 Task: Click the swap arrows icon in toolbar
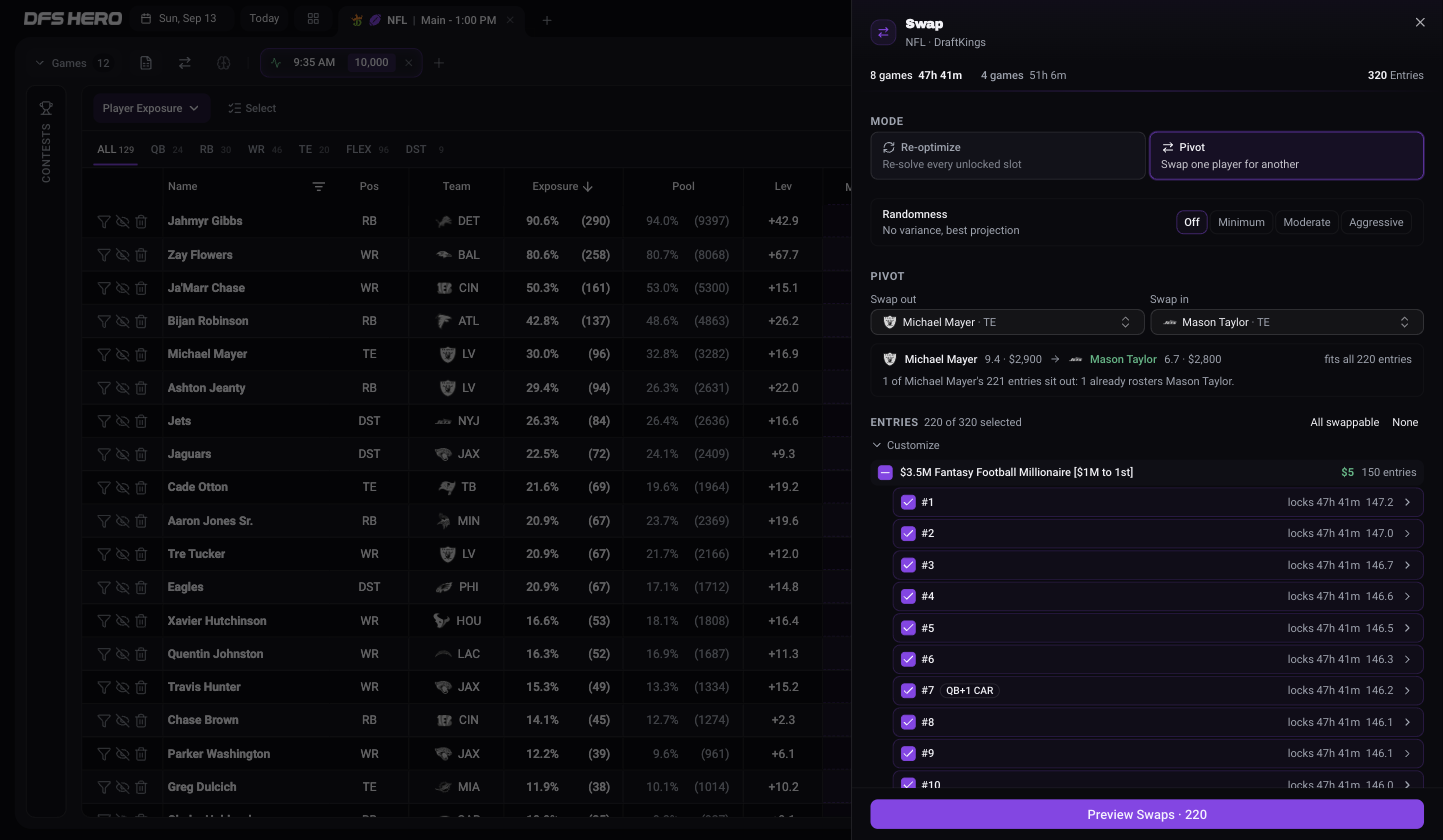click(x=184, y=63)
